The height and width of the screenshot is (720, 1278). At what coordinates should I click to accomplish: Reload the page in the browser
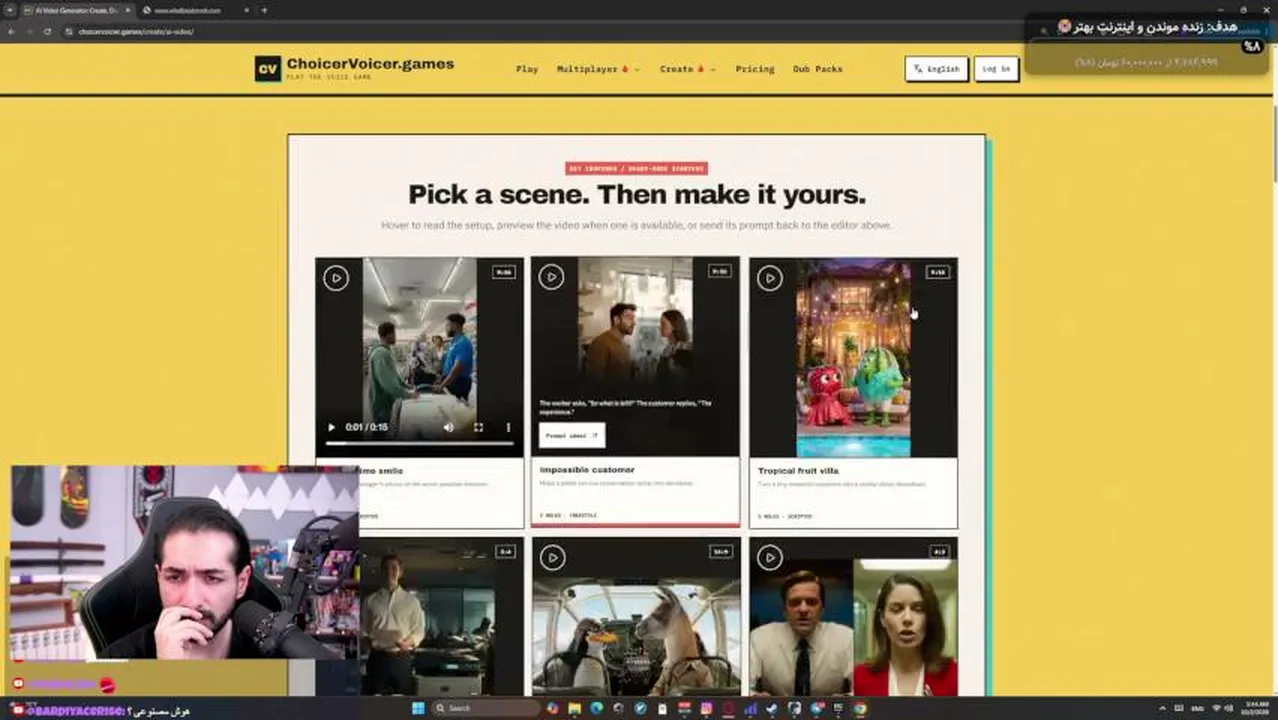(47, 31)
